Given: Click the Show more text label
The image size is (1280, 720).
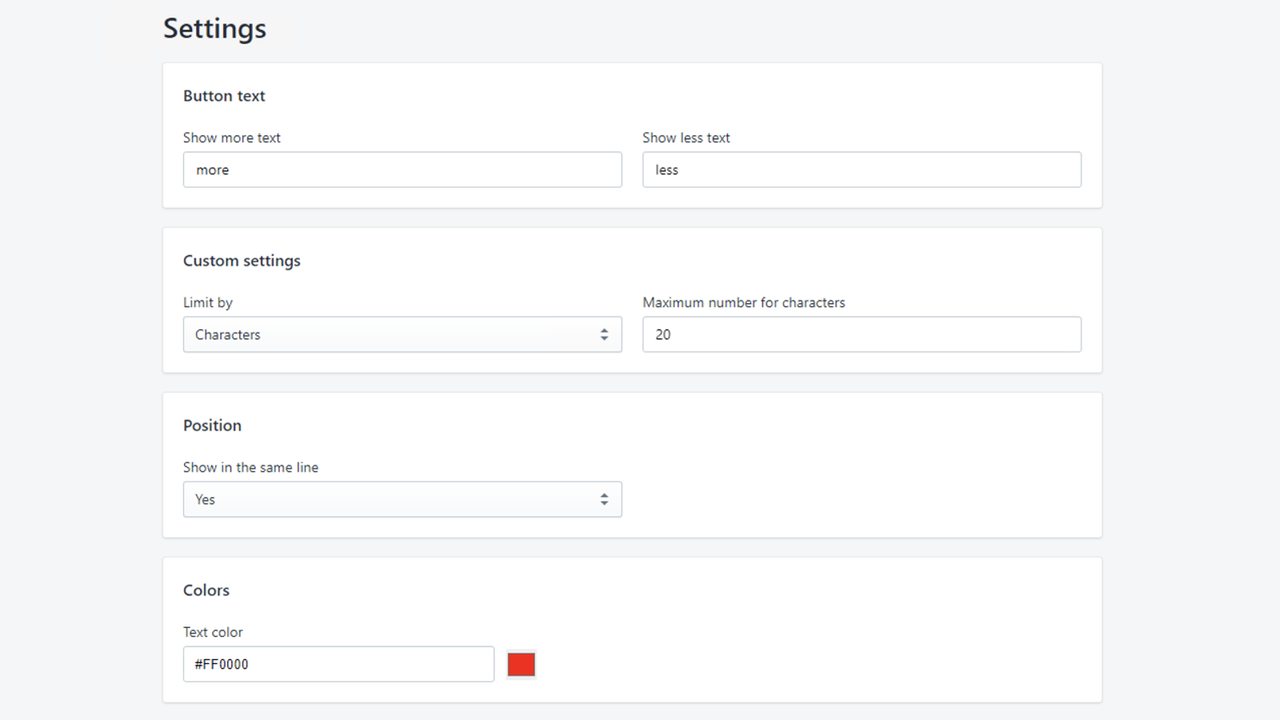Looking at the screenshot, I should 232,138.
